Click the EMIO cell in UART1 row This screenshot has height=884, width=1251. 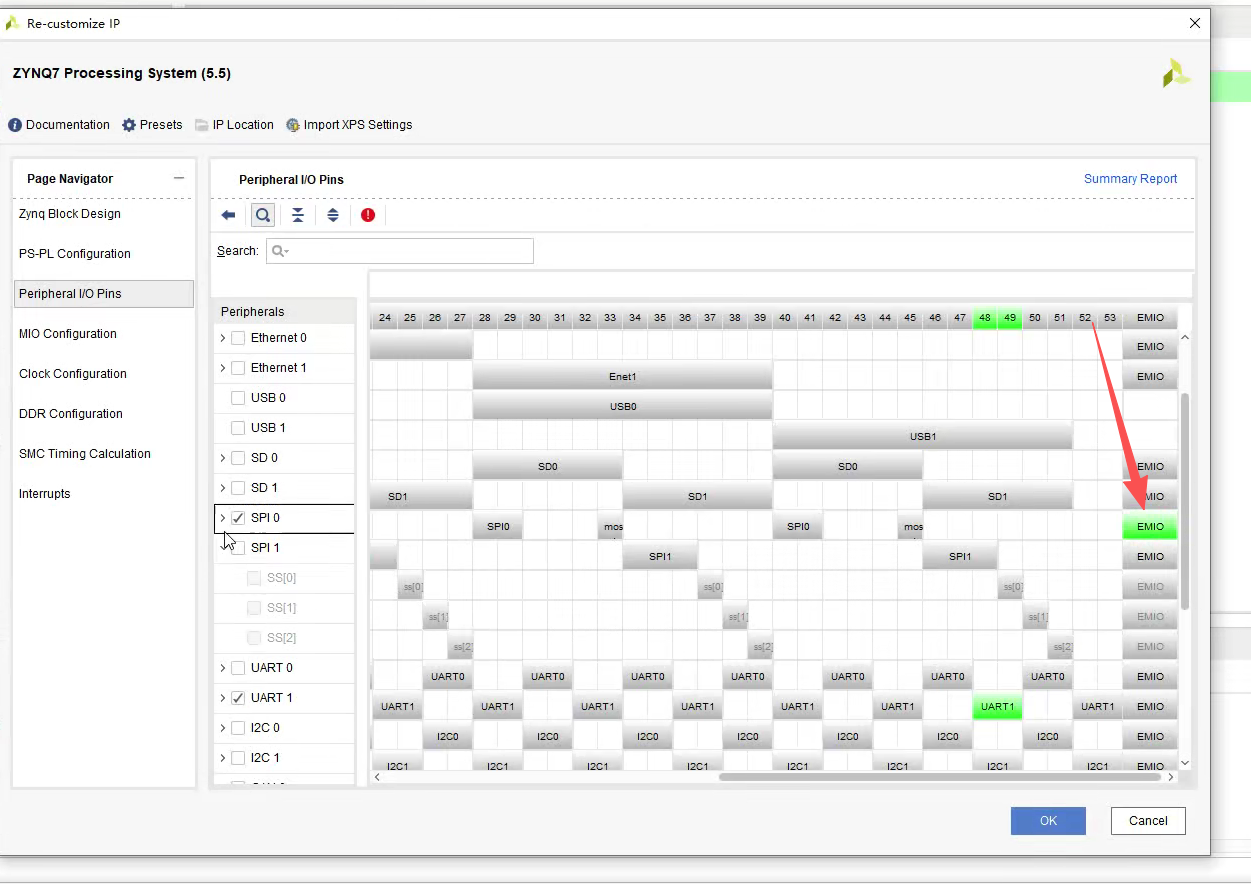[x=1150, y=707]
